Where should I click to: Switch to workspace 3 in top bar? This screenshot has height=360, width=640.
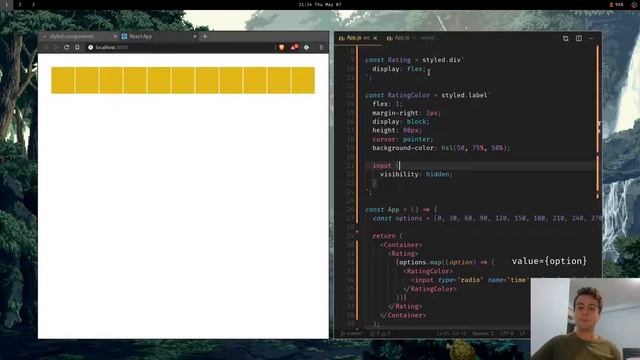point(33,4)
